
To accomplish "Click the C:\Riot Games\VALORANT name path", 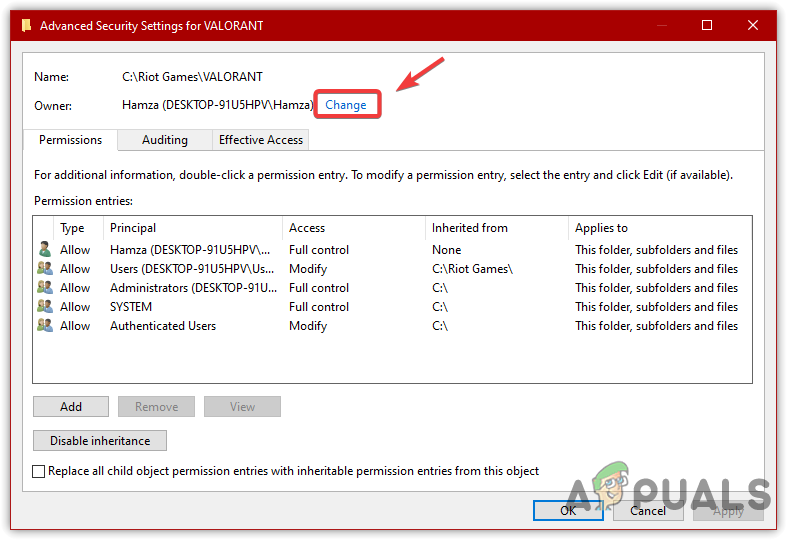I will tap(192, 77).
